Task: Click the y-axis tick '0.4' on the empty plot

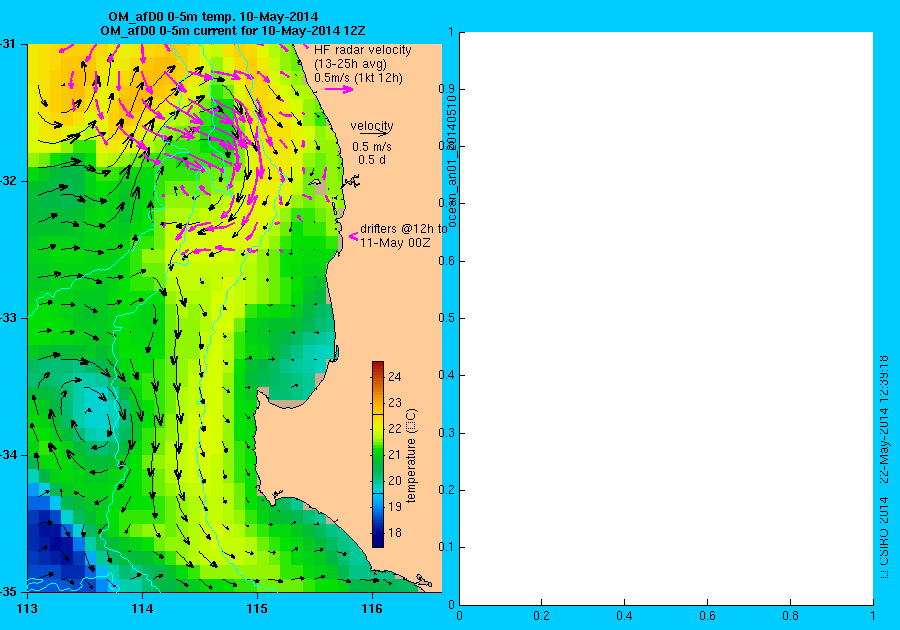Action: point(447,375)
